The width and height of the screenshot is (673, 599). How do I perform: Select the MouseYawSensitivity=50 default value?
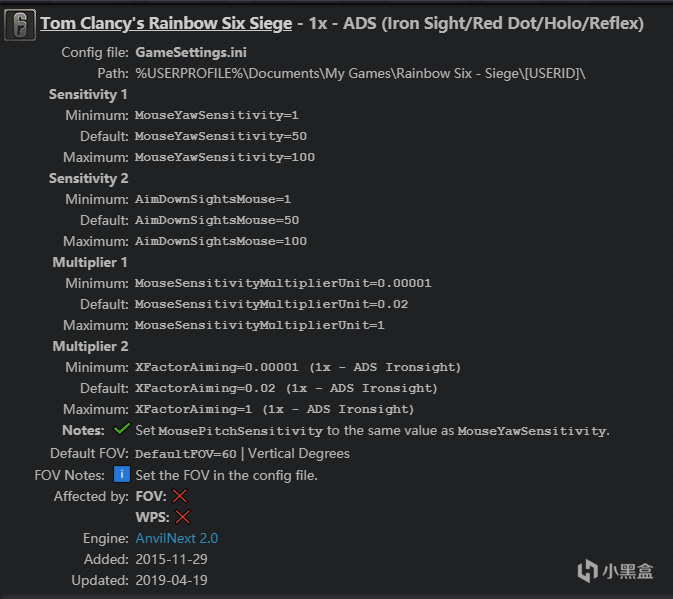(x=221, y=136)
